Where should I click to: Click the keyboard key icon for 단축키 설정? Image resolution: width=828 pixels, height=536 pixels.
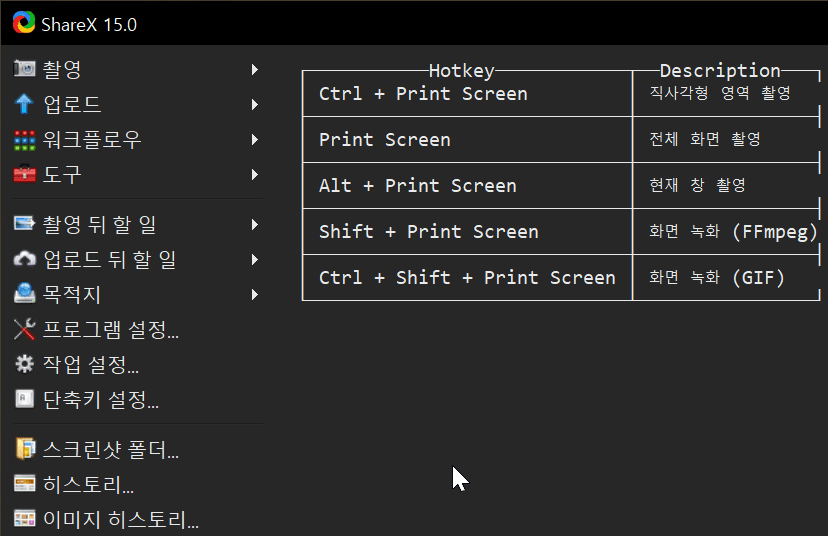24,399
